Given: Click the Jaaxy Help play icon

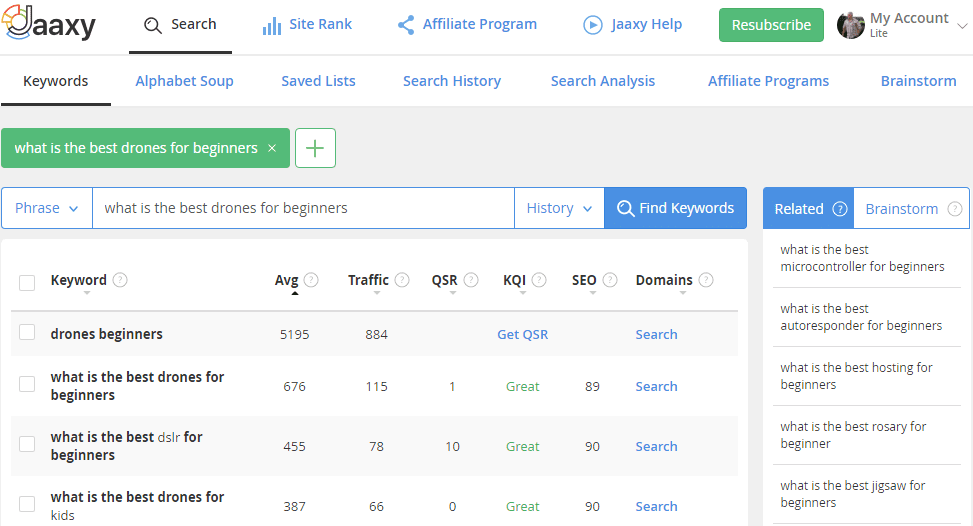Looking at the screenshot, I should coord(593,25).
